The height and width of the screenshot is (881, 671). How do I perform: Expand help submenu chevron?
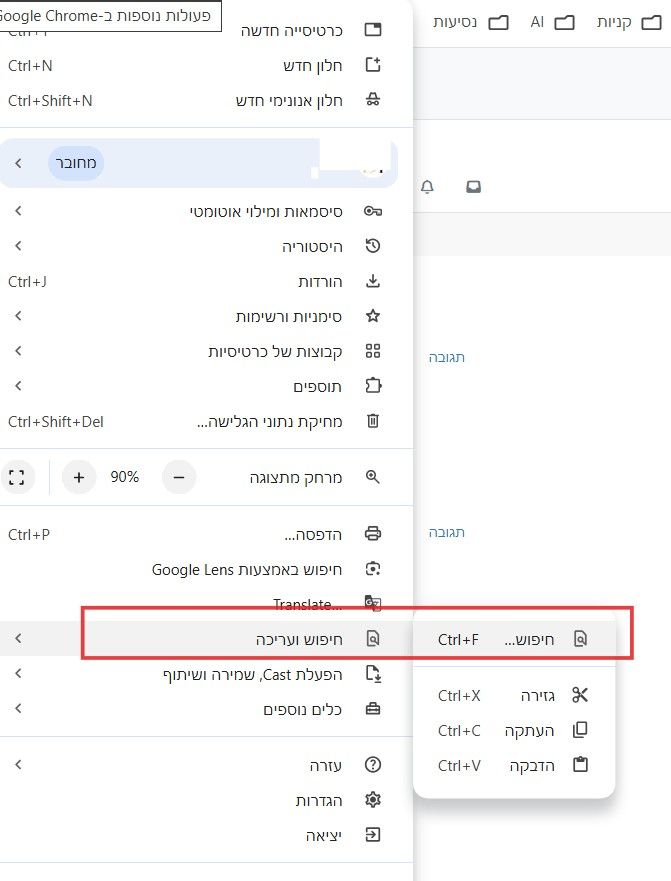click(x=19, y=764)
